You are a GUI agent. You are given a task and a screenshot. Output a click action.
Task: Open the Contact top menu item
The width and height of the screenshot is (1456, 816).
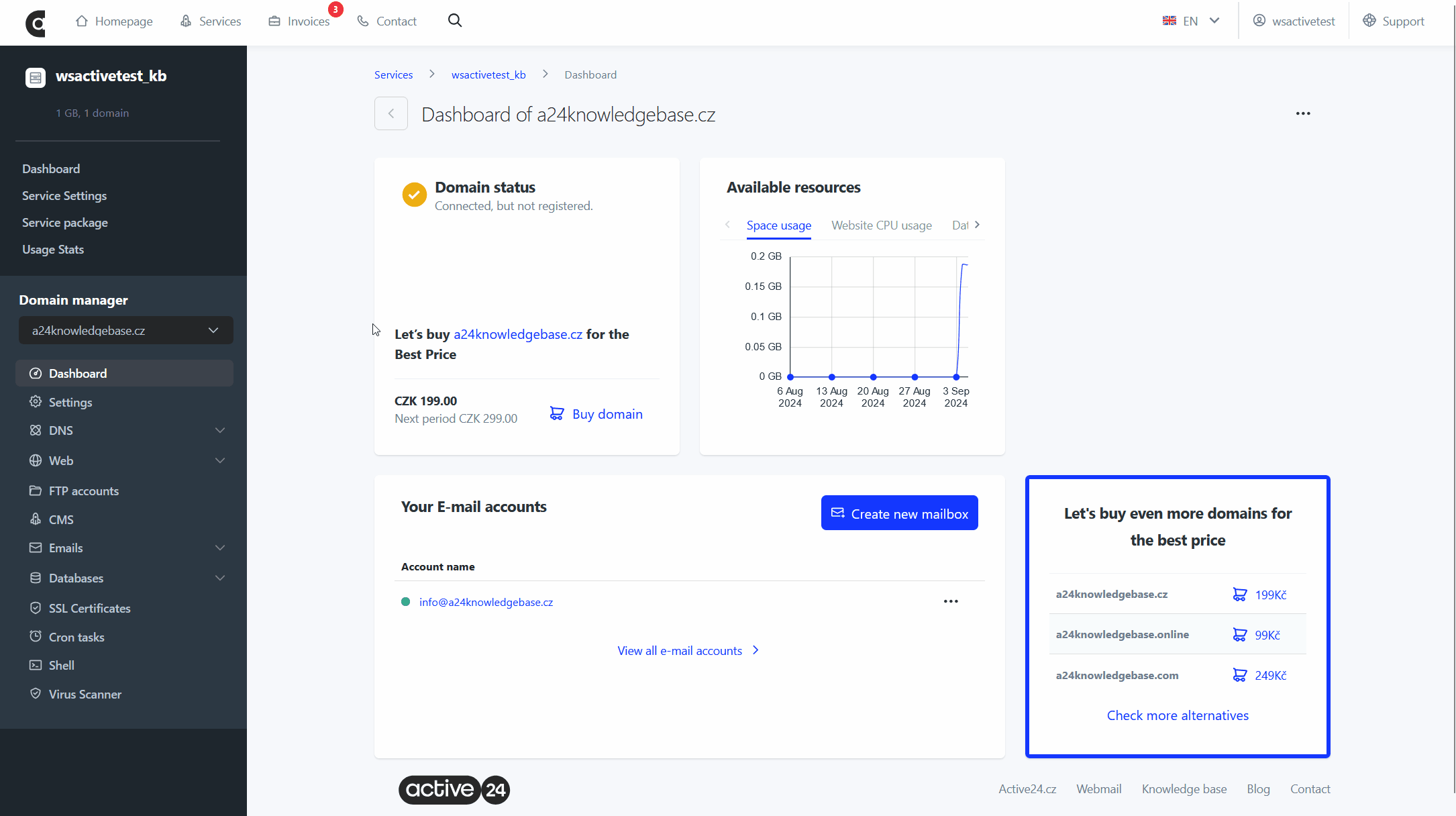coord(386,21)
